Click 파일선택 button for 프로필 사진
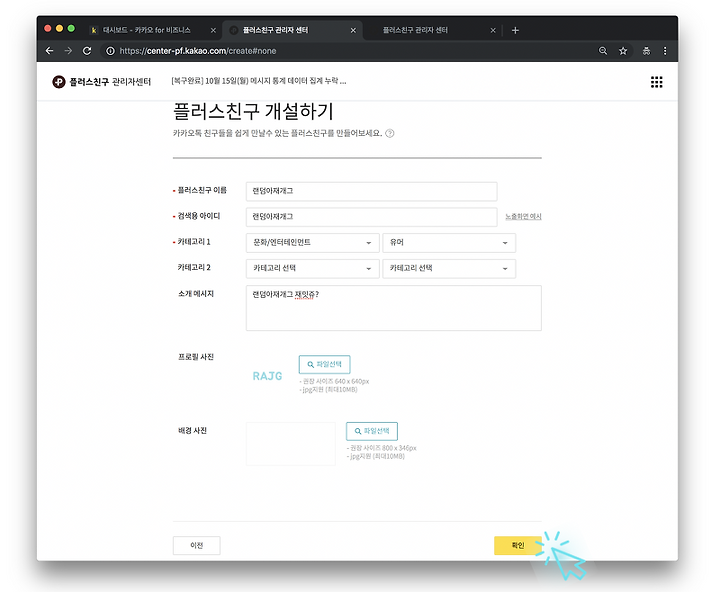The image size is (720, 592). 324,364
